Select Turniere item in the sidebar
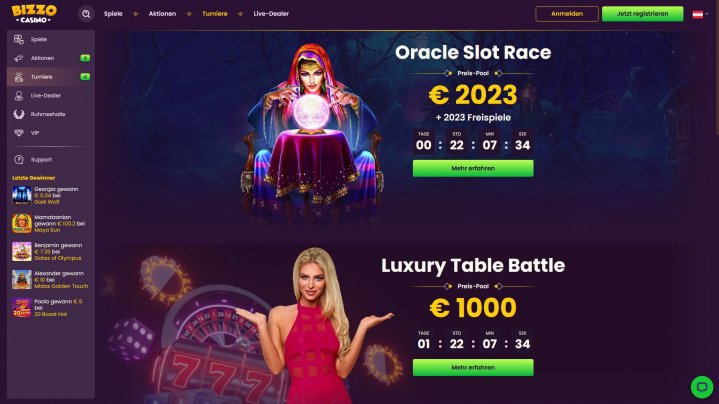 51,77
